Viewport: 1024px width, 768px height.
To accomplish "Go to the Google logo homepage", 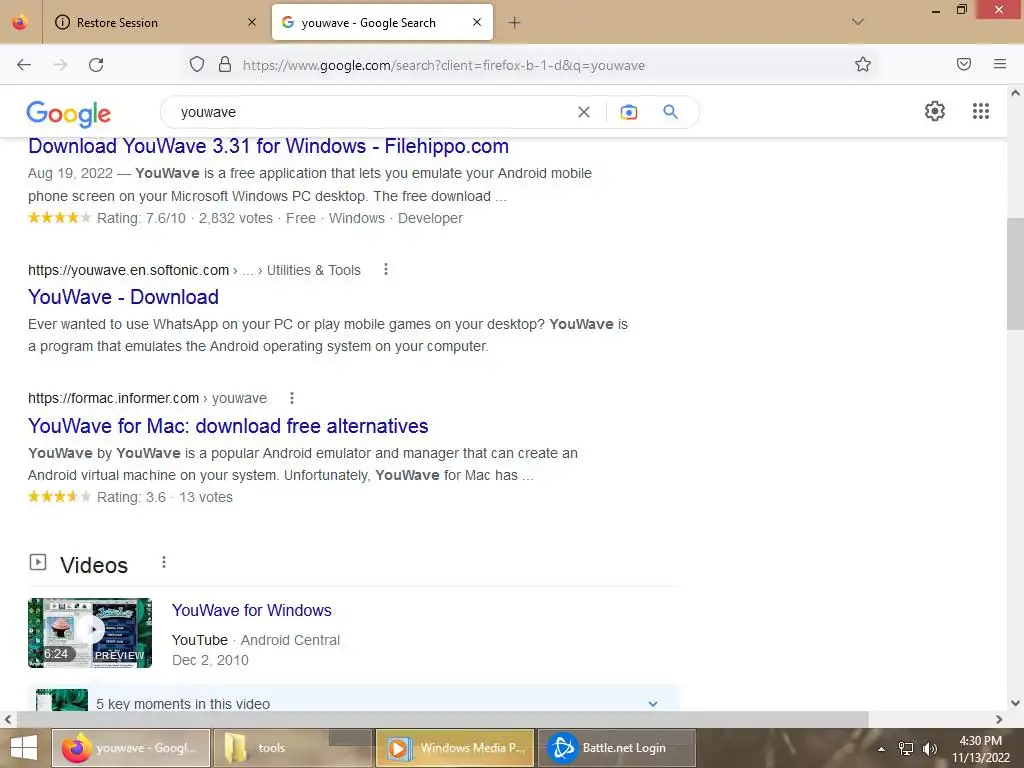I will [69, 114].
